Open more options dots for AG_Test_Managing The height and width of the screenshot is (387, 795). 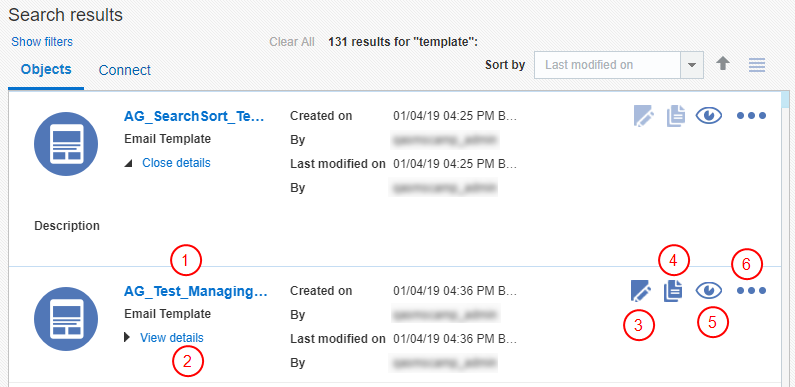tap(751, 291)
